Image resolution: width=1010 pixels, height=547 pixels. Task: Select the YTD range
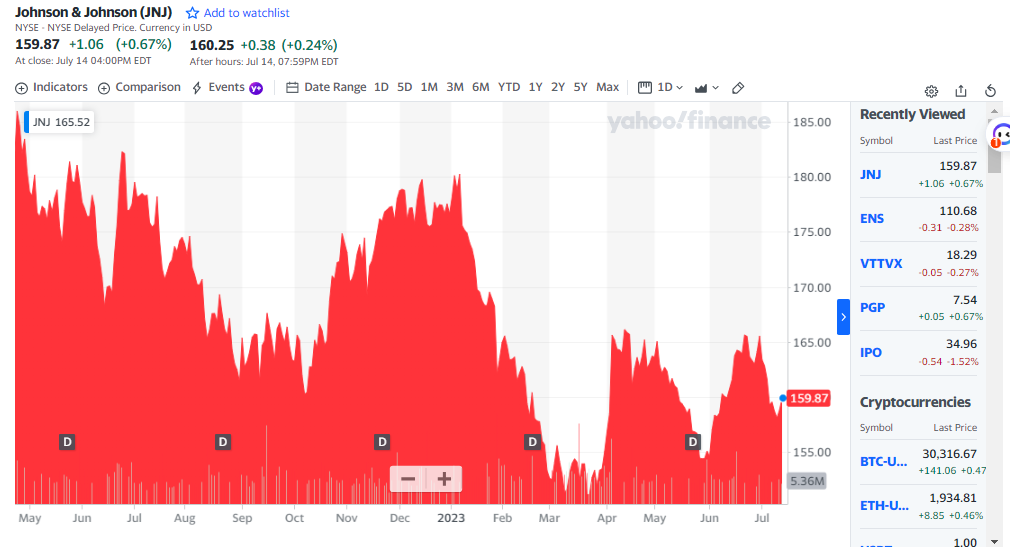tap(509, 87)
